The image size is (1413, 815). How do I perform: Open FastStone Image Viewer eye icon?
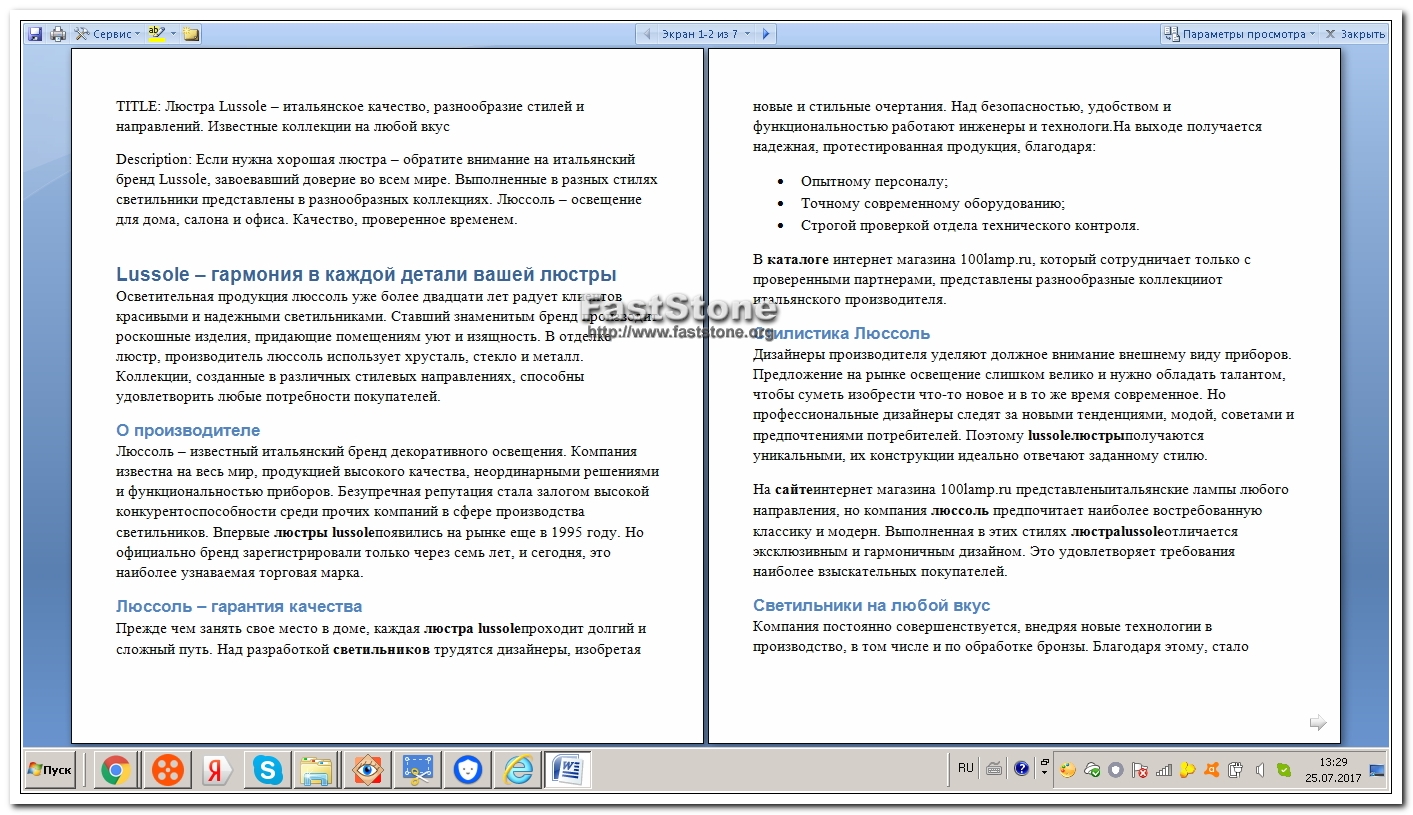[x=367, y=770]
